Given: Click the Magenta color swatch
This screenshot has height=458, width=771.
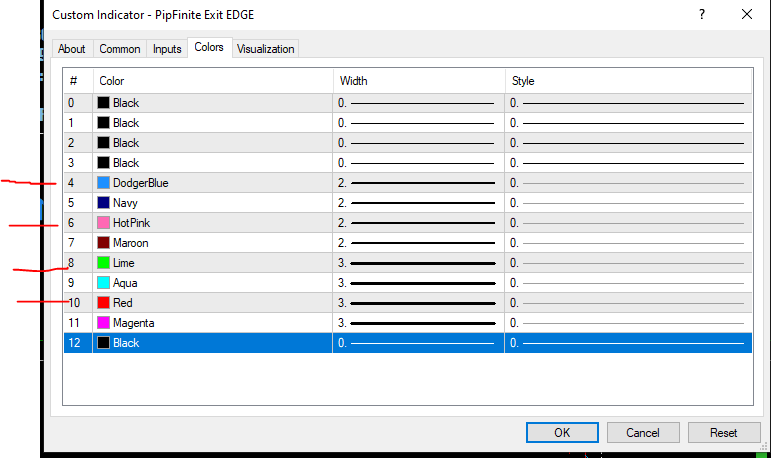Looking at the screenshot, I should coord(103,323).
